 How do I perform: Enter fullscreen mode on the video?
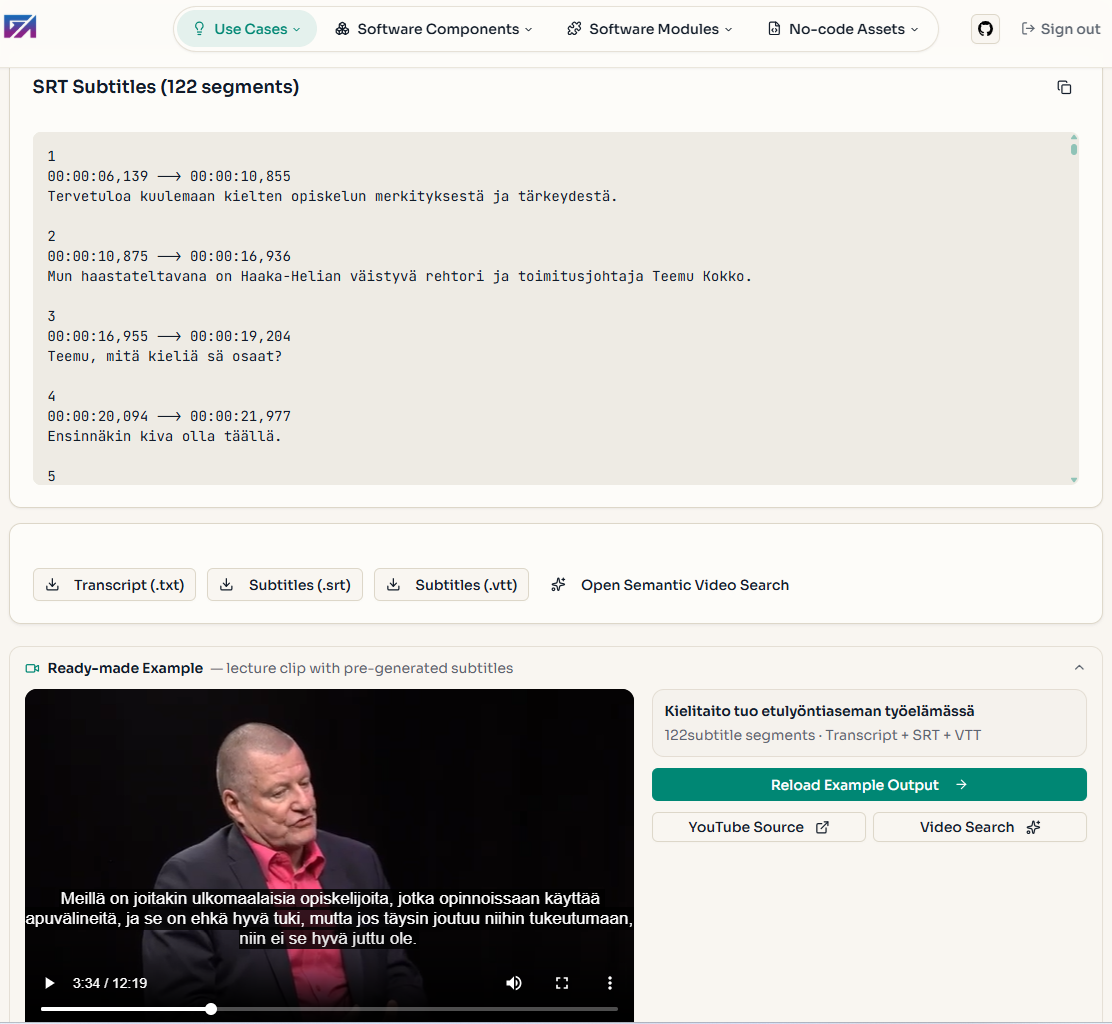(562, 983)
